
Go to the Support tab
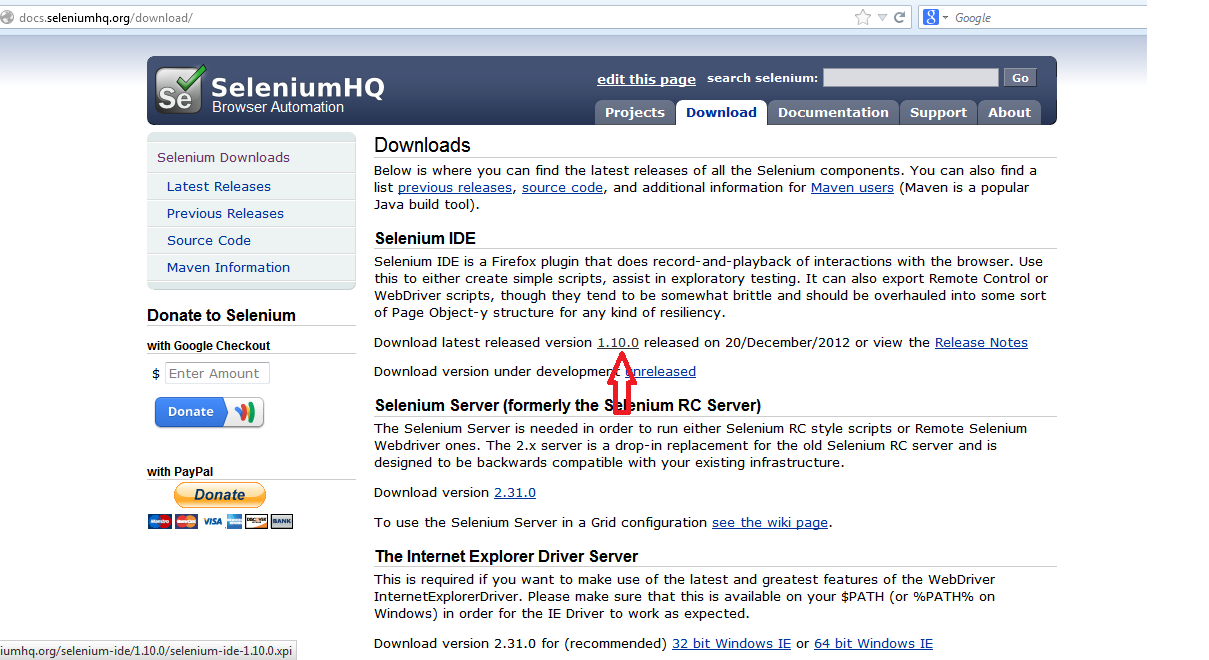click(938, 112)
